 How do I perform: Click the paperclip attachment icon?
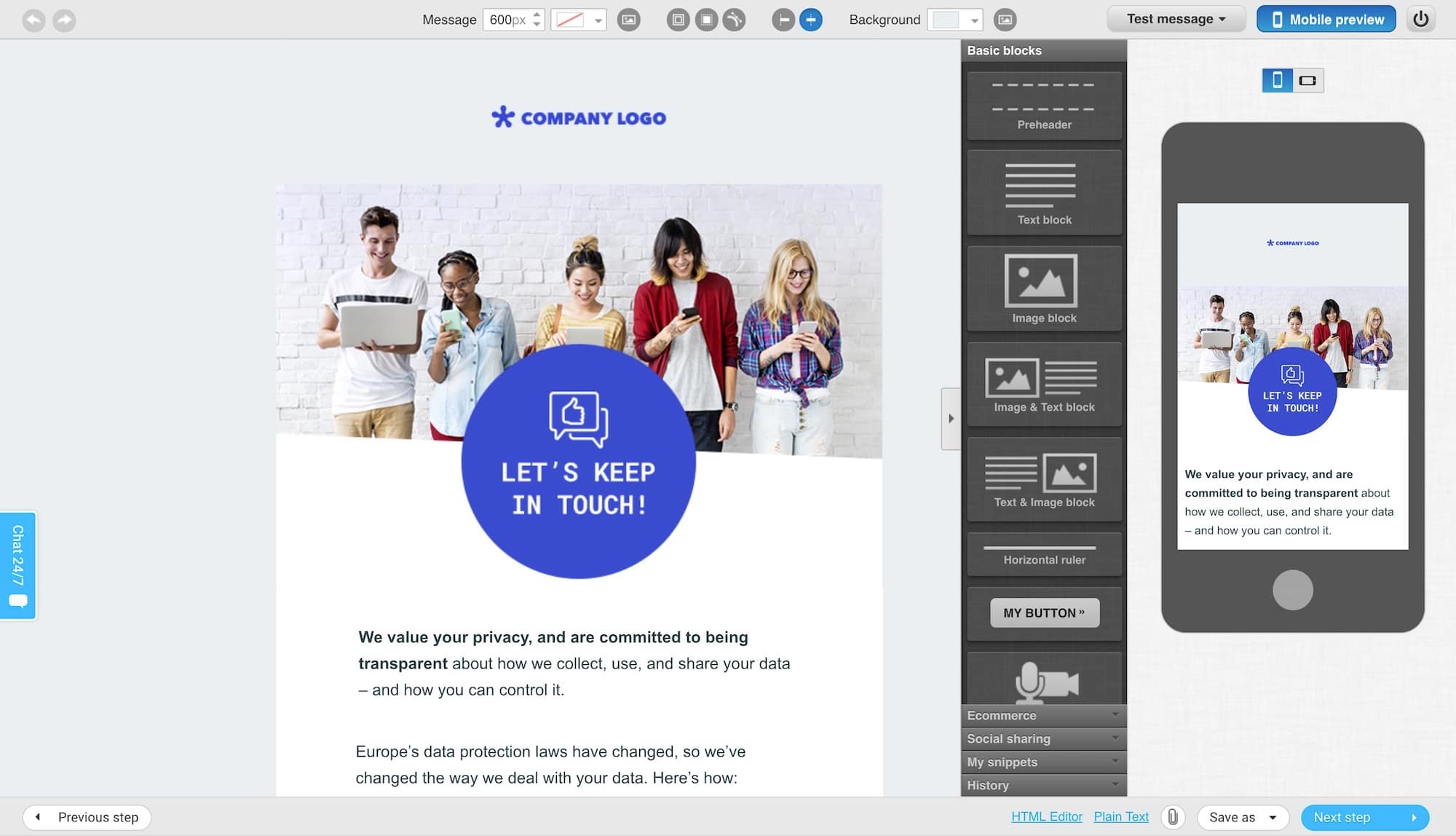tap(1173, 817)
